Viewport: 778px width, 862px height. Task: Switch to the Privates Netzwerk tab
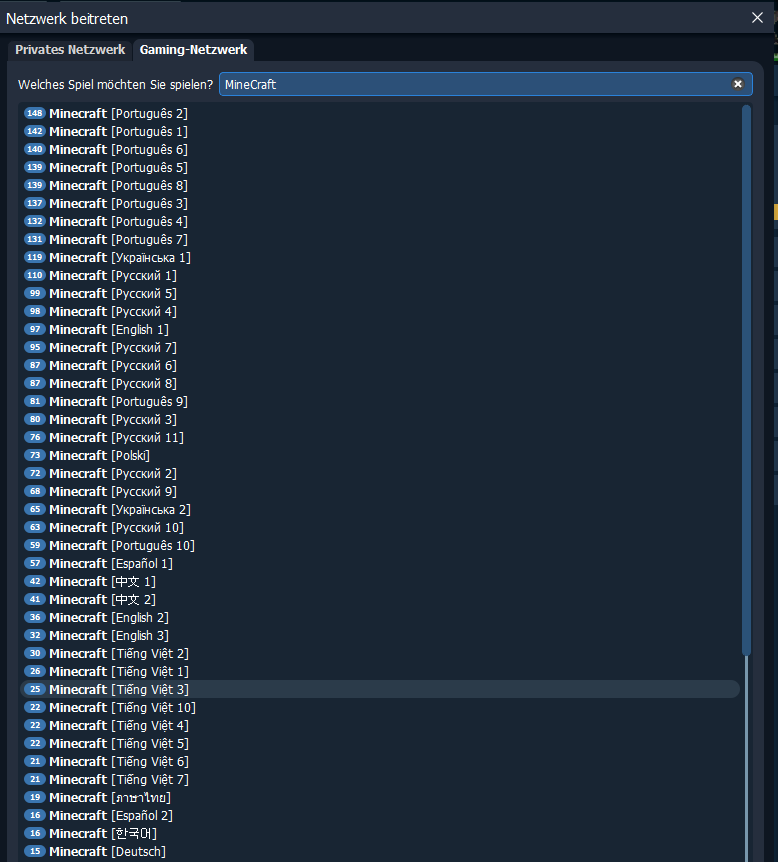70,49
